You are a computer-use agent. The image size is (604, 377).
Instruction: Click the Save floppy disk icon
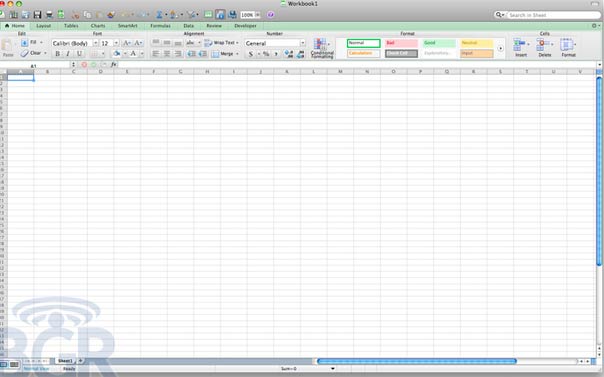pos(37,15)
